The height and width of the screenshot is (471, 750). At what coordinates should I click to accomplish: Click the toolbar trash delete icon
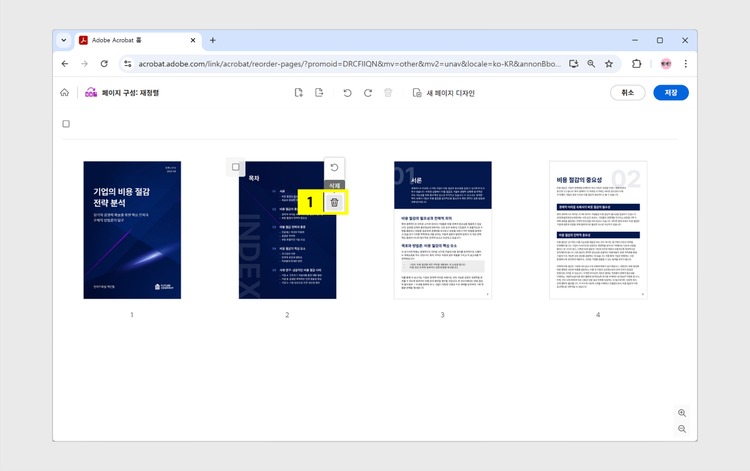pos(388,93)
